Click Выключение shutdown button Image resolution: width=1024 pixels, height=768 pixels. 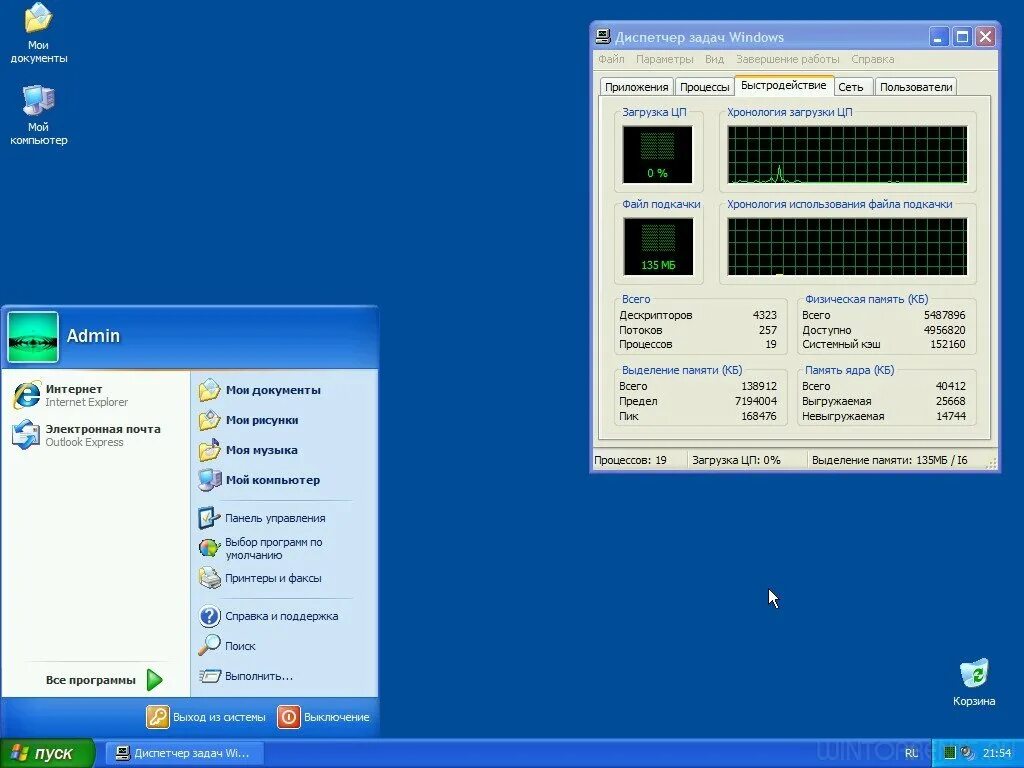(x=324, y=717)
